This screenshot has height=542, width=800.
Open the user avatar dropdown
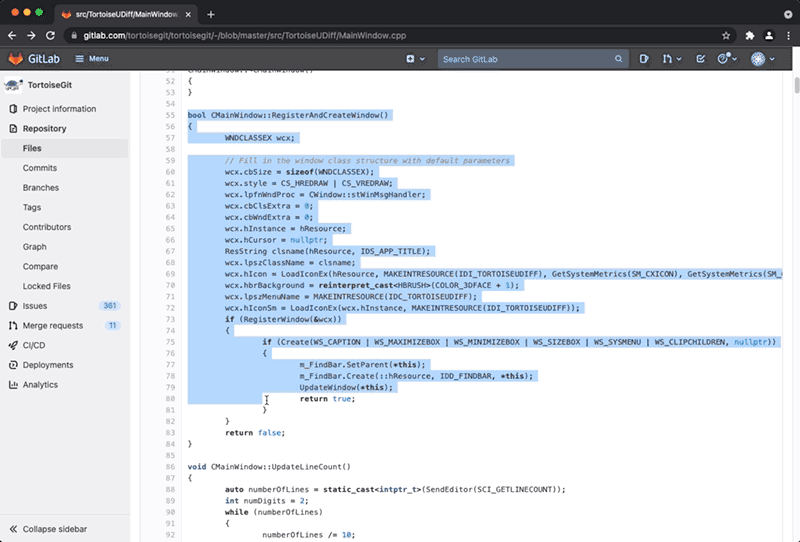pyautogui.click(x=763, y=59)
